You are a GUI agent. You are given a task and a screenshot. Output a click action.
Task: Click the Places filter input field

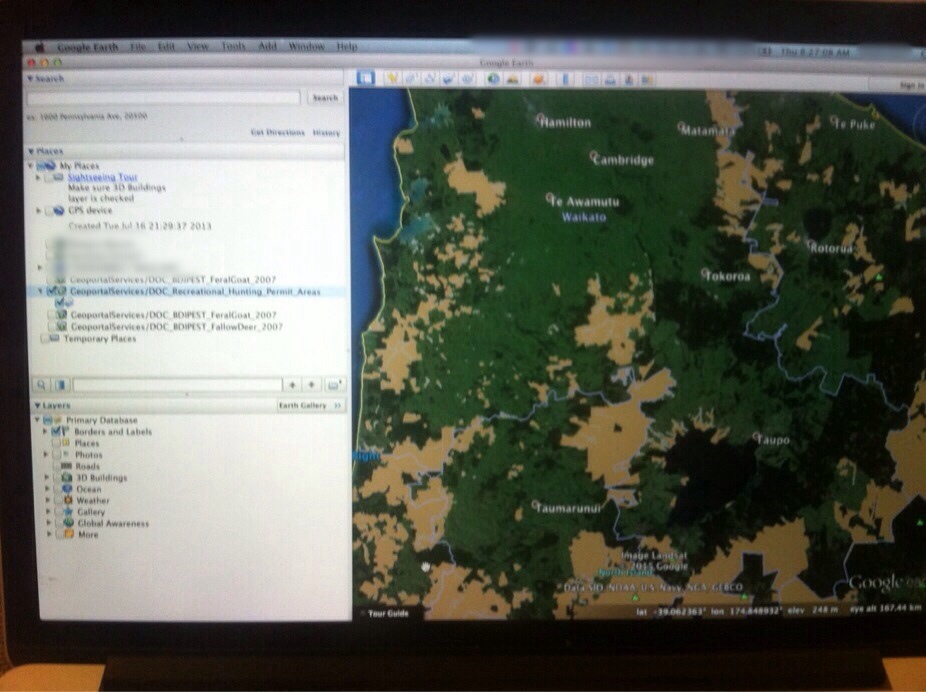[x=177, y=385]
